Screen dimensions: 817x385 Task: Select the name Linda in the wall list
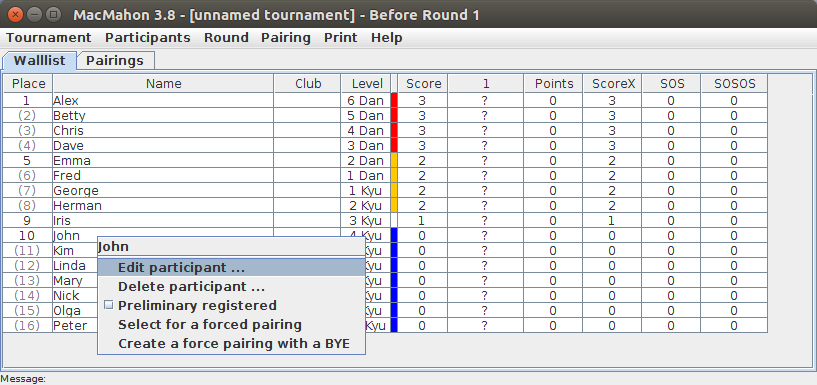point(69,266)
